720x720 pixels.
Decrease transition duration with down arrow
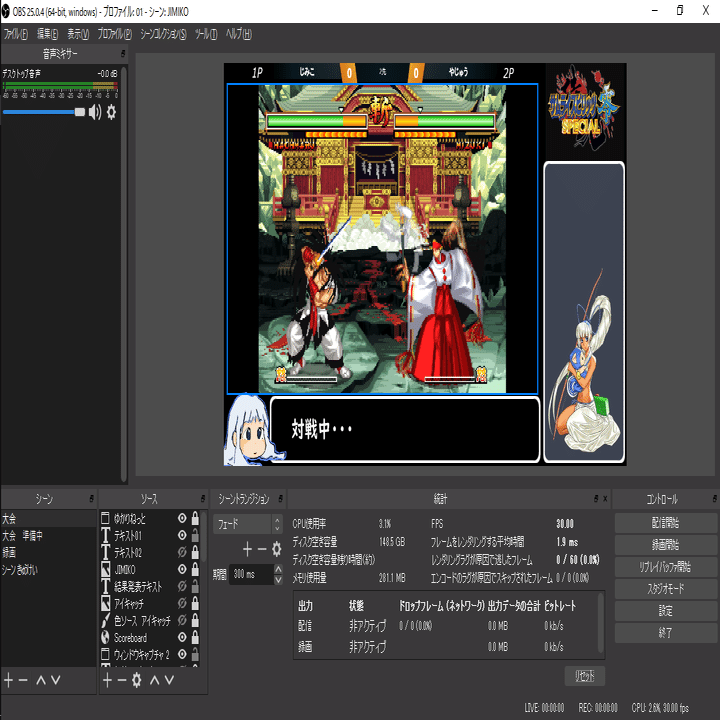tap(278, 579)
